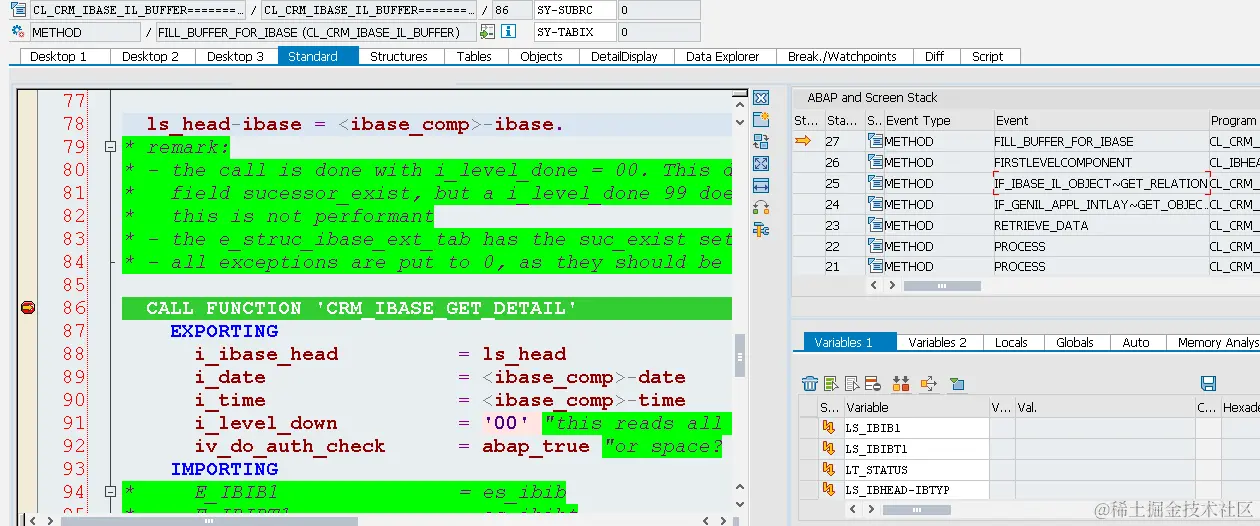
Task: Click the LS_IBIB1 variable name cell
Action: pos(915,428)
